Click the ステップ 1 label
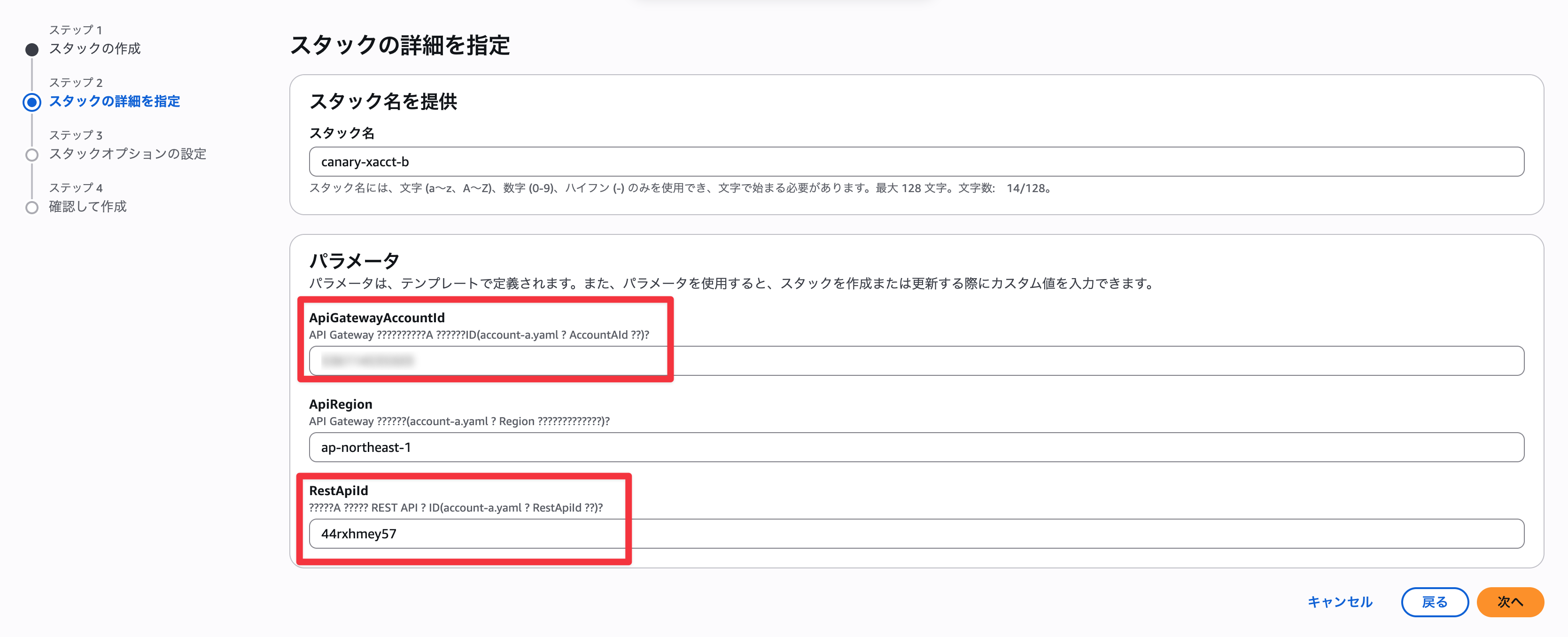1568x637 pixels. coord(76,30)
